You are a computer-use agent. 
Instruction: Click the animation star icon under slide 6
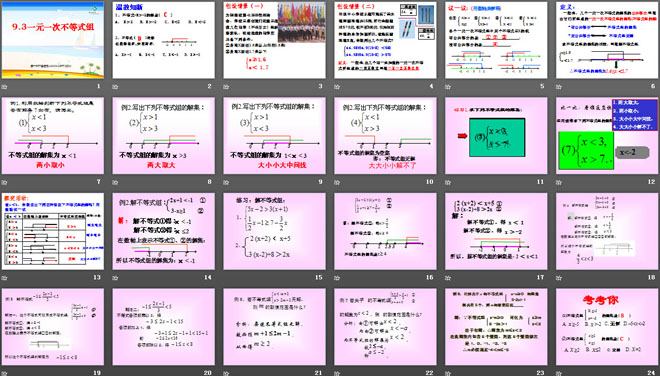click(559, 87)
